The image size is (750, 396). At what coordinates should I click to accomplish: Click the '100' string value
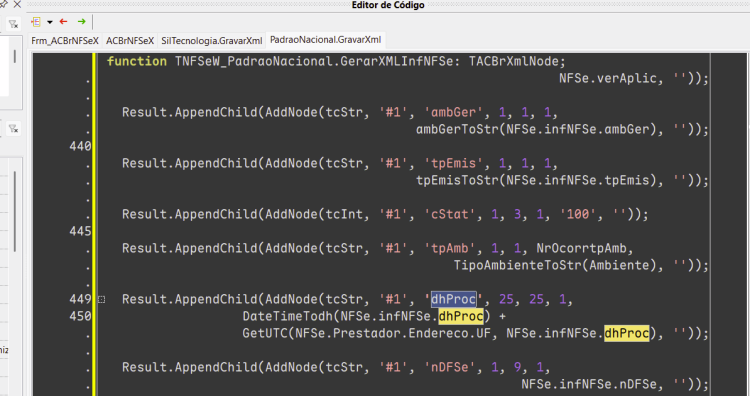[578, 214]
